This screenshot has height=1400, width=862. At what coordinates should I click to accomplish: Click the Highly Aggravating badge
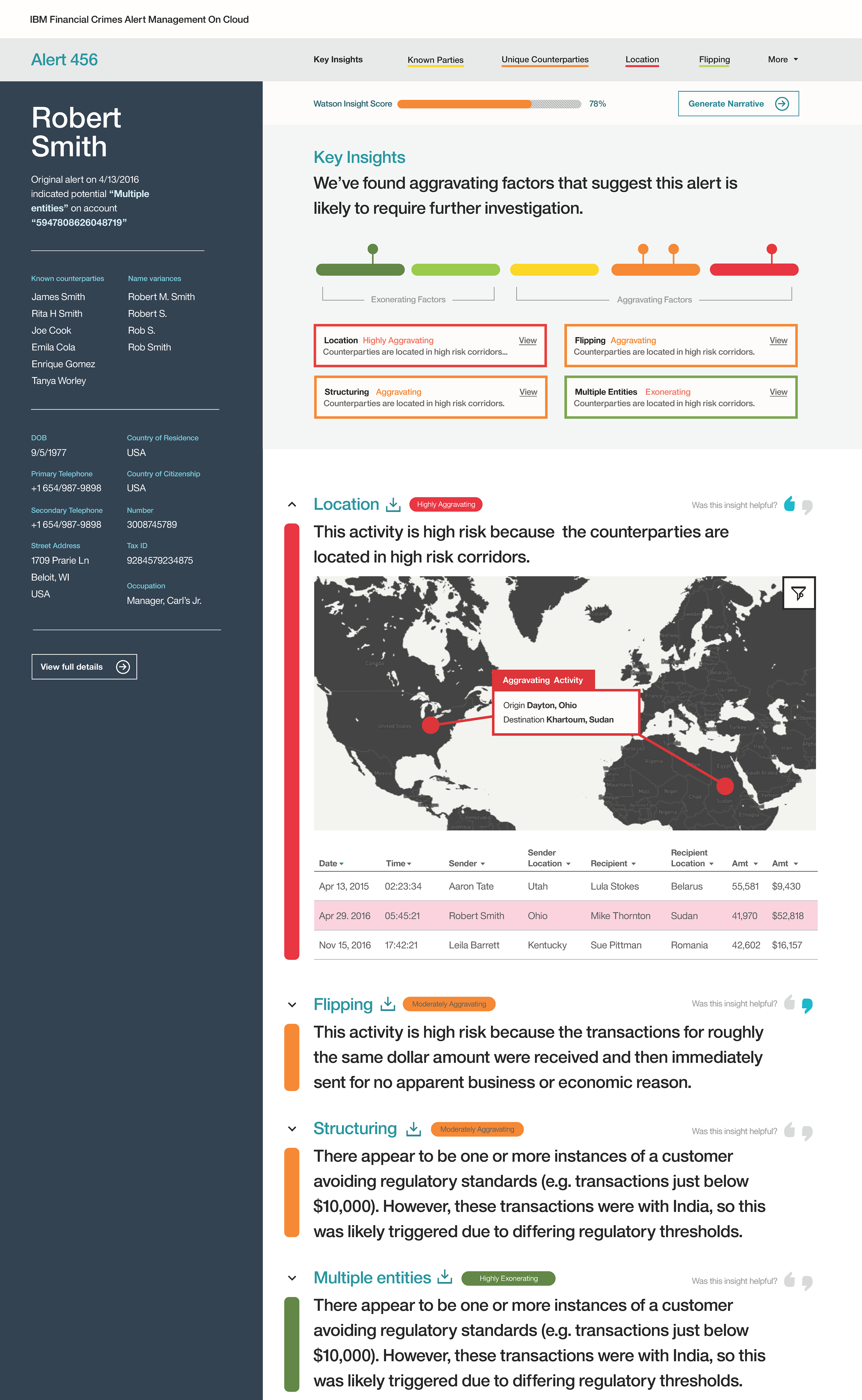(446, 504)
